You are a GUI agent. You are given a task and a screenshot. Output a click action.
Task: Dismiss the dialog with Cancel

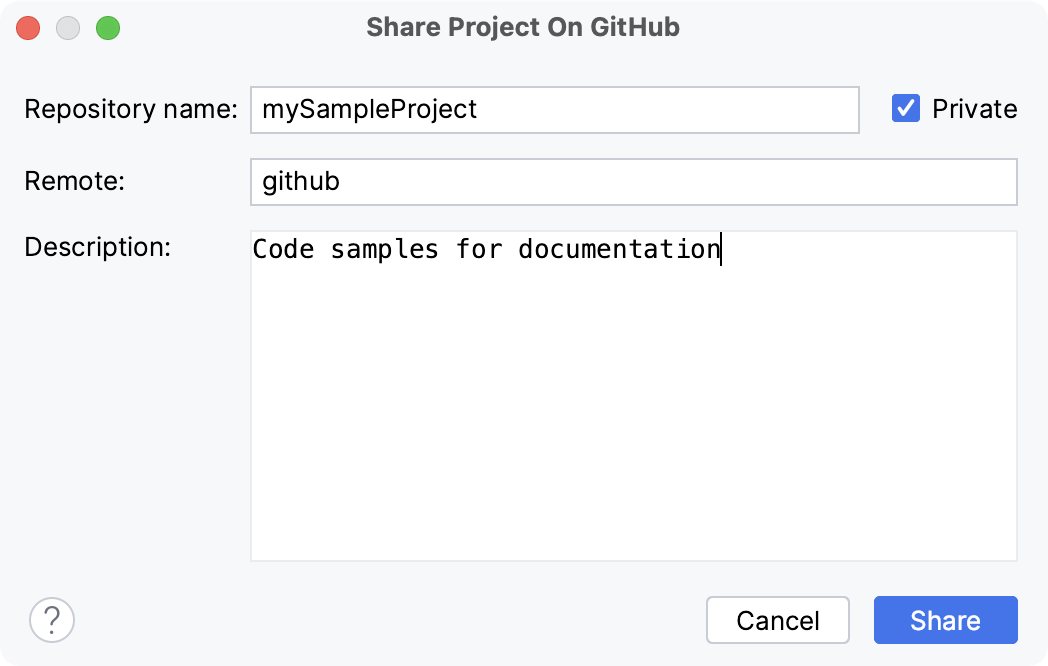point(778,620)
